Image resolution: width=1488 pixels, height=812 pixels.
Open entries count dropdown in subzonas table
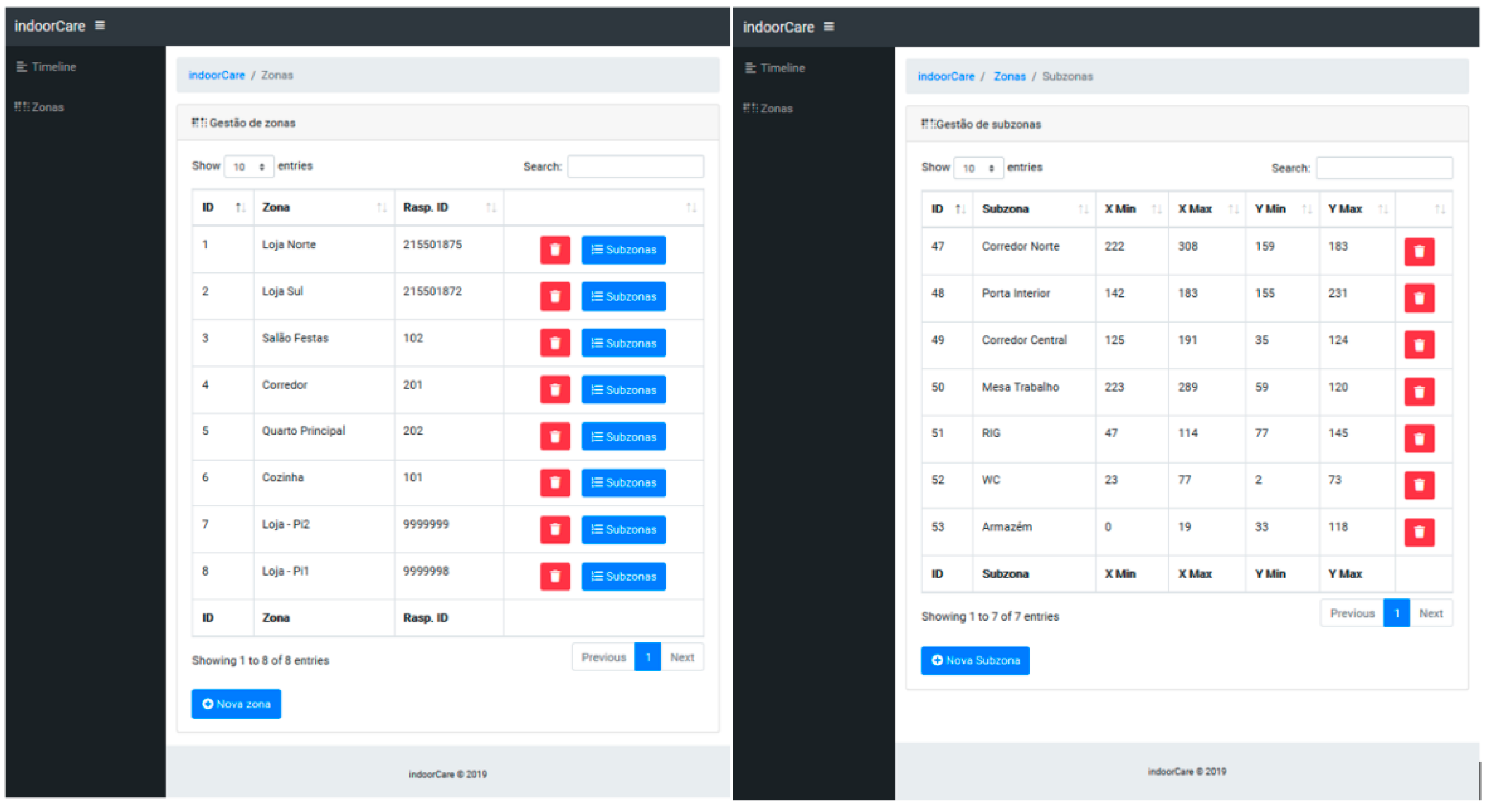pos(978,168)
